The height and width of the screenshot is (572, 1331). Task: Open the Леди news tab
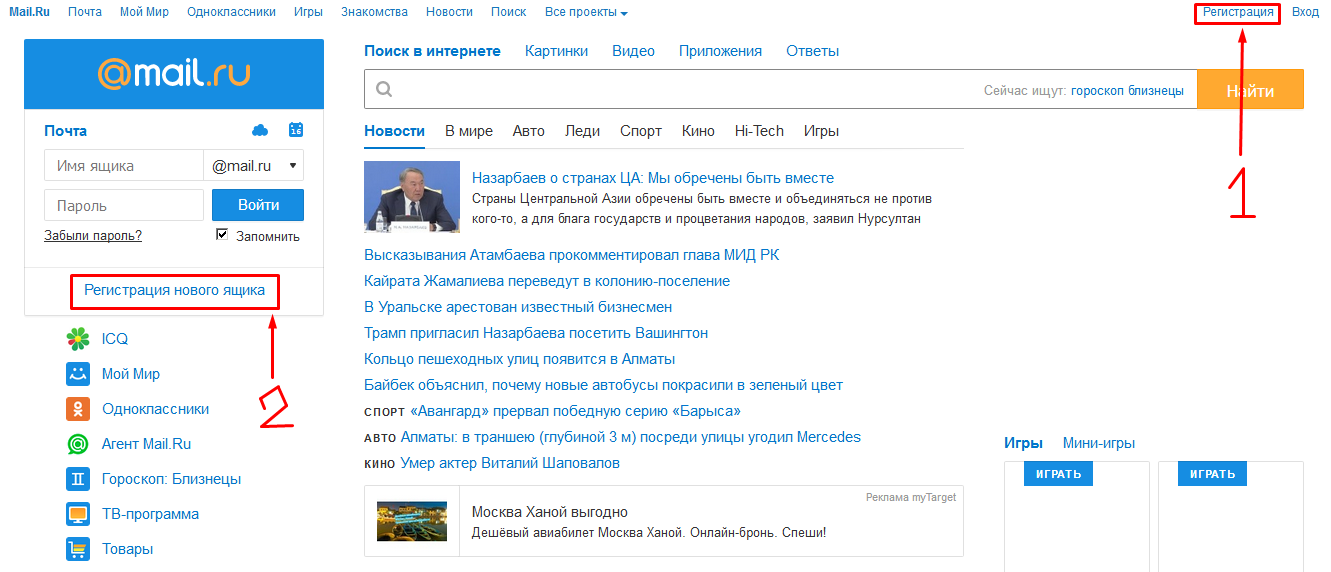pyautogui.click(x=582, y=131)
